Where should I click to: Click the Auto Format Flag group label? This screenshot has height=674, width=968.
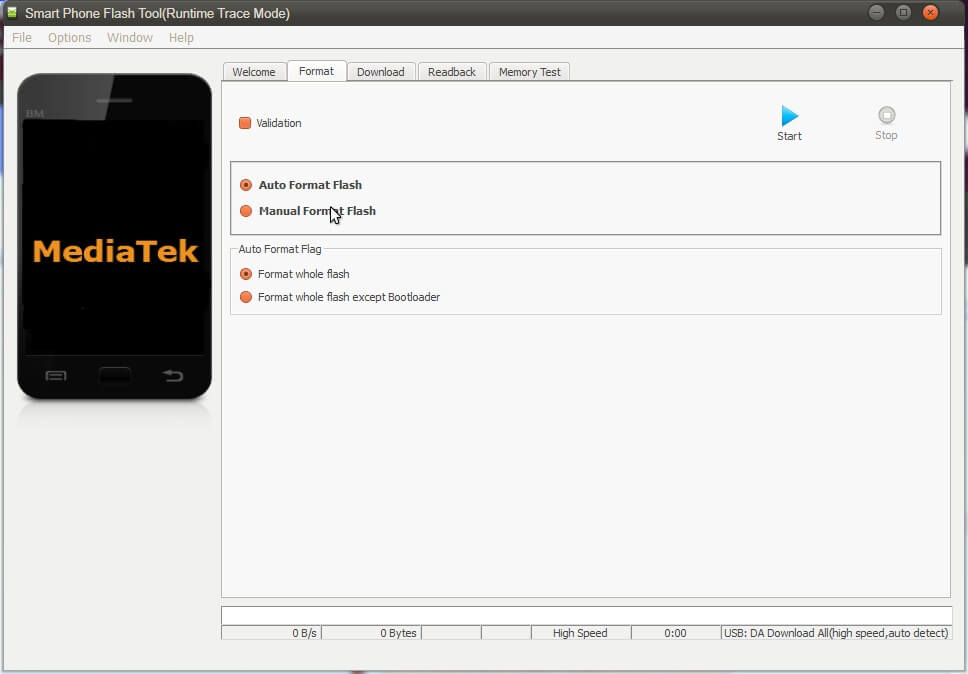coord(280,249)
